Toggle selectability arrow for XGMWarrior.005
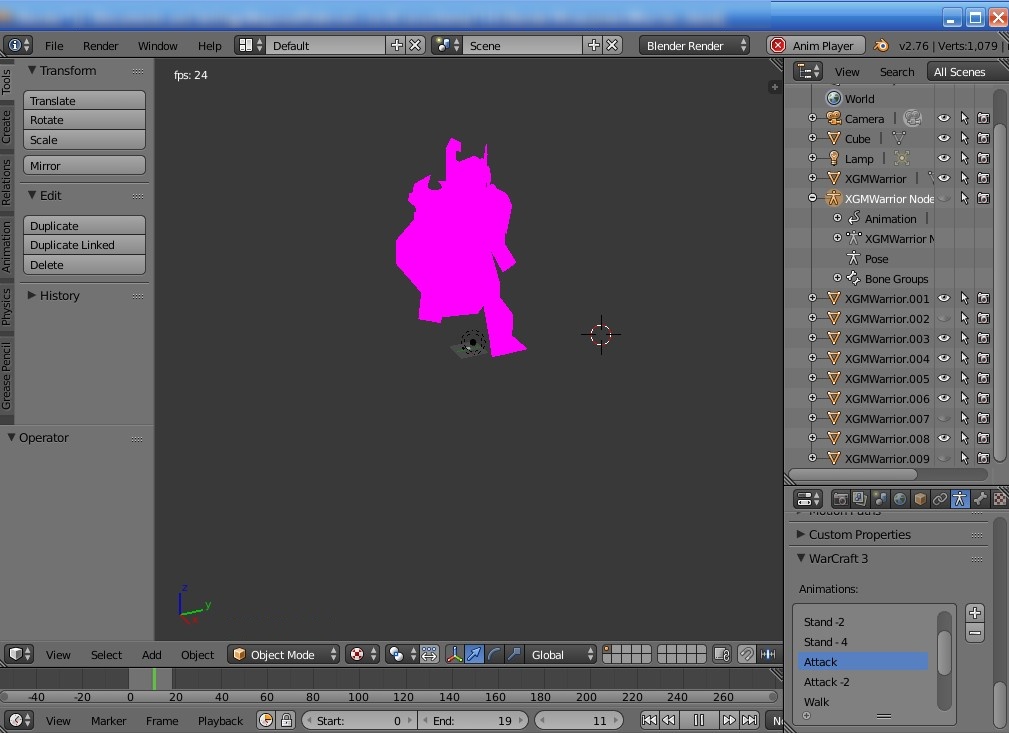1009x733 pixels. click(x=964, y=378)
